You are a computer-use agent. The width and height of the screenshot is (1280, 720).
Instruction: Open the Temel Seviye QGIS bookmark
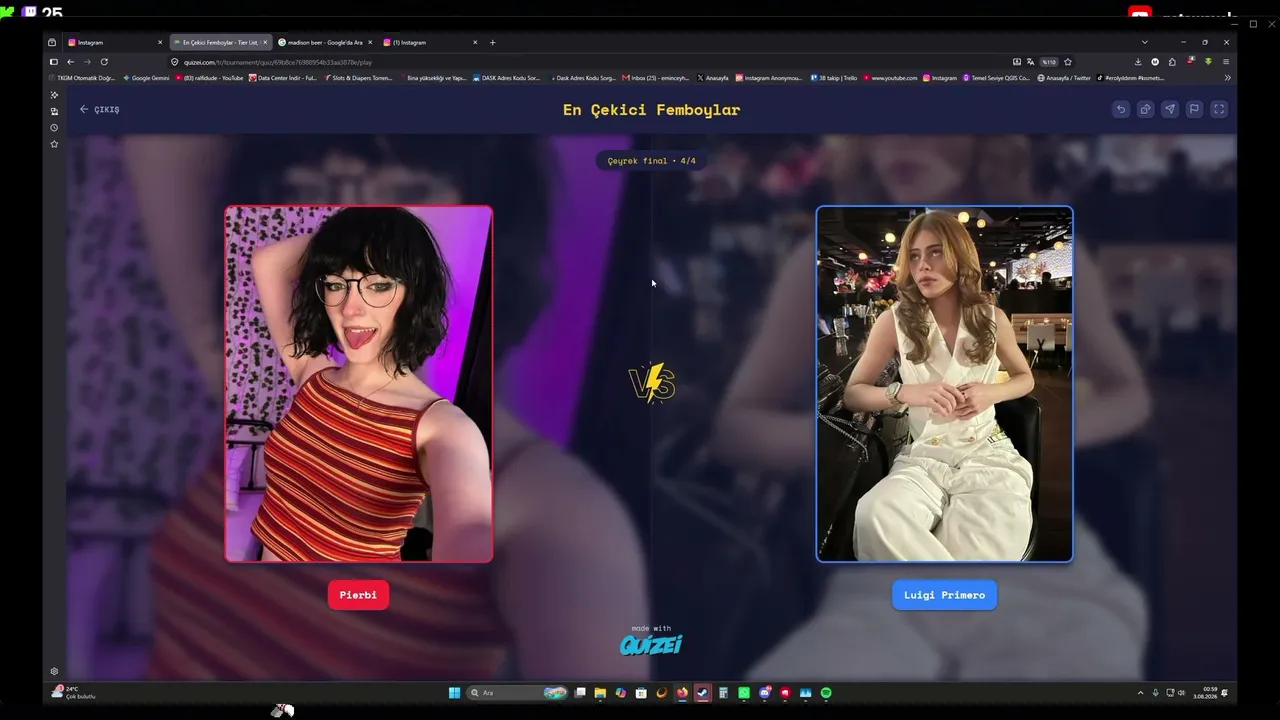997,78
